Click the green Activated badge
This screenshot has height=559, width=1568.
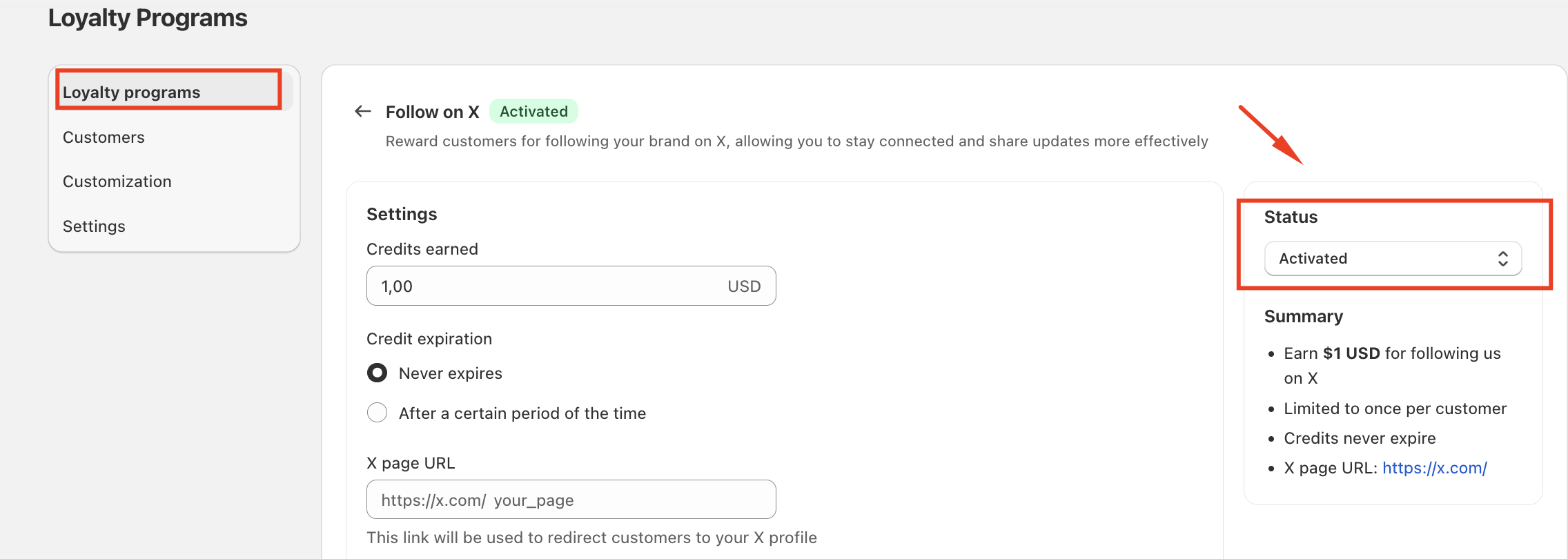pyautogui.click(x=533, y=111)
